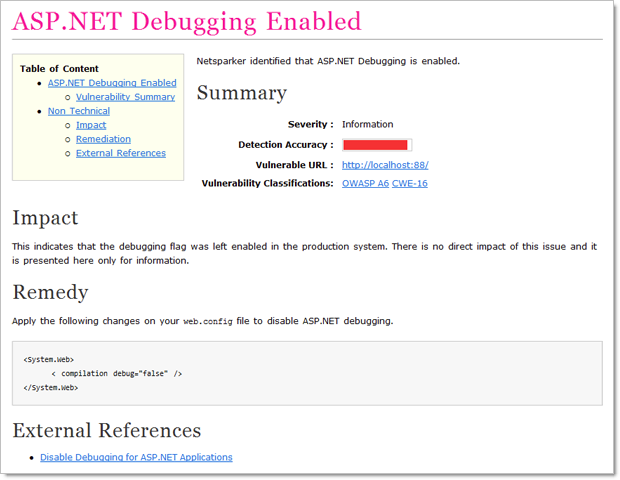Open the OWASP A6 classification link
Screen dimensions: 620x480
[x=365, y=183]
